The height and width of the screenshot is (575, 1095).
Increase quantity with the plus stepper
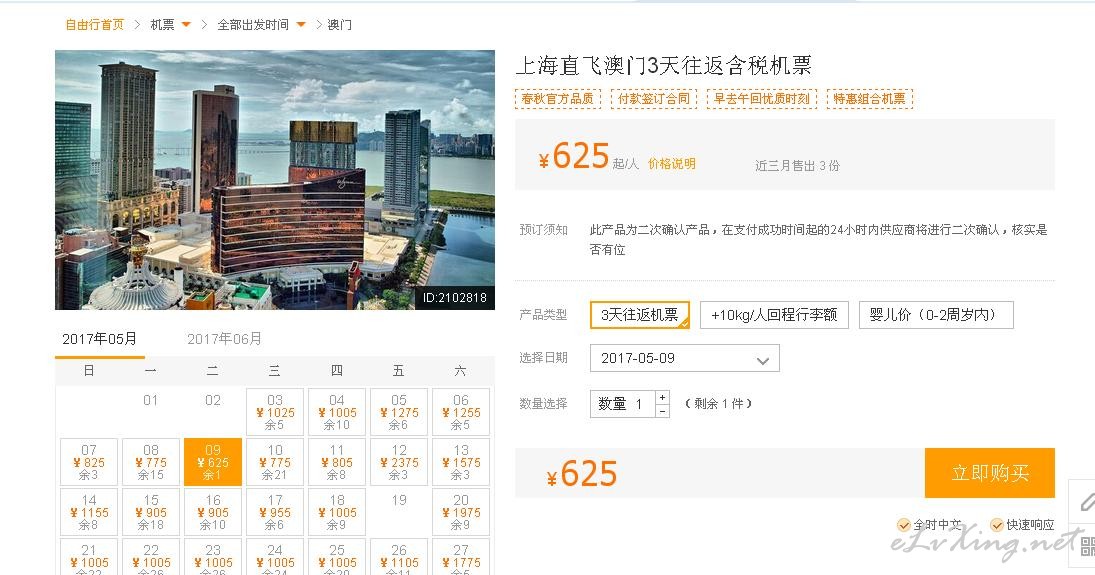coord(662,397)
